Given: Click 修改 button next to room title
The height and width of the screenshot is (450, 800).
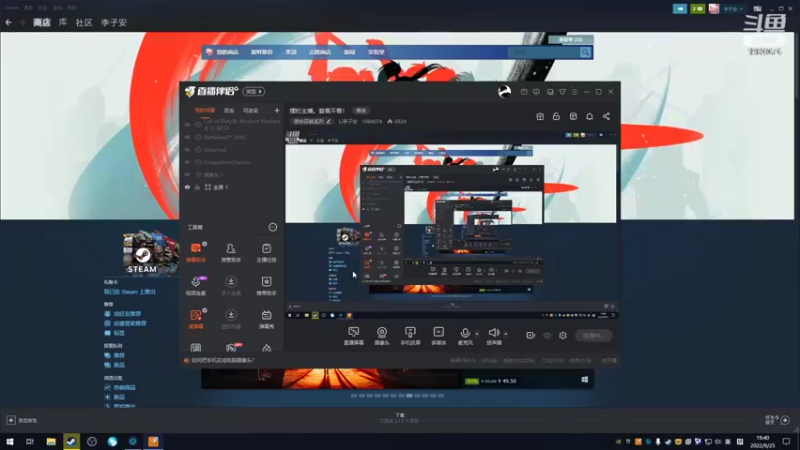Looking at the screenshot, I should pyautogui.click(x=361, y=110).
